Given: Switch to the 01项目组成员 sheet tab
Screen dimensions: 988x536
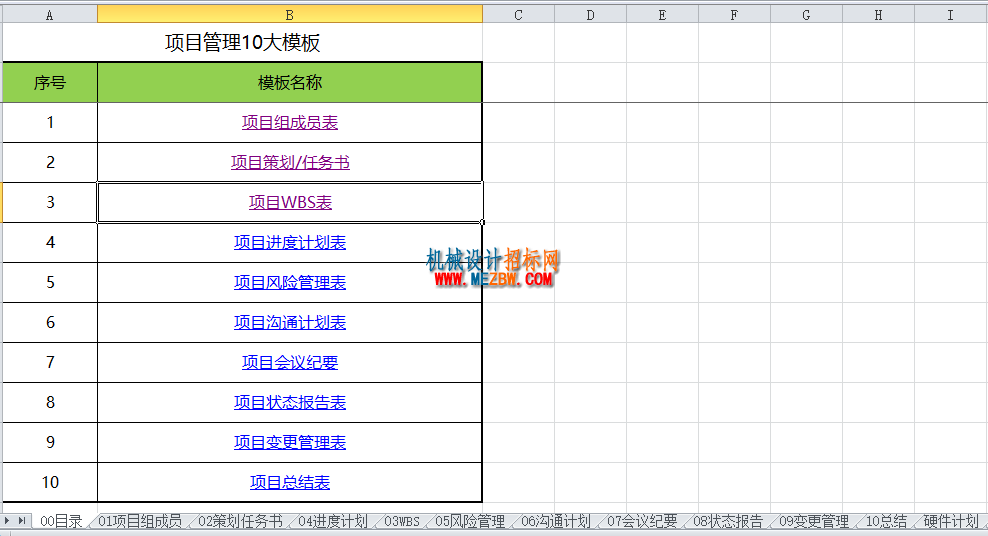Looking at the screenshot, I should pos(139,522).
